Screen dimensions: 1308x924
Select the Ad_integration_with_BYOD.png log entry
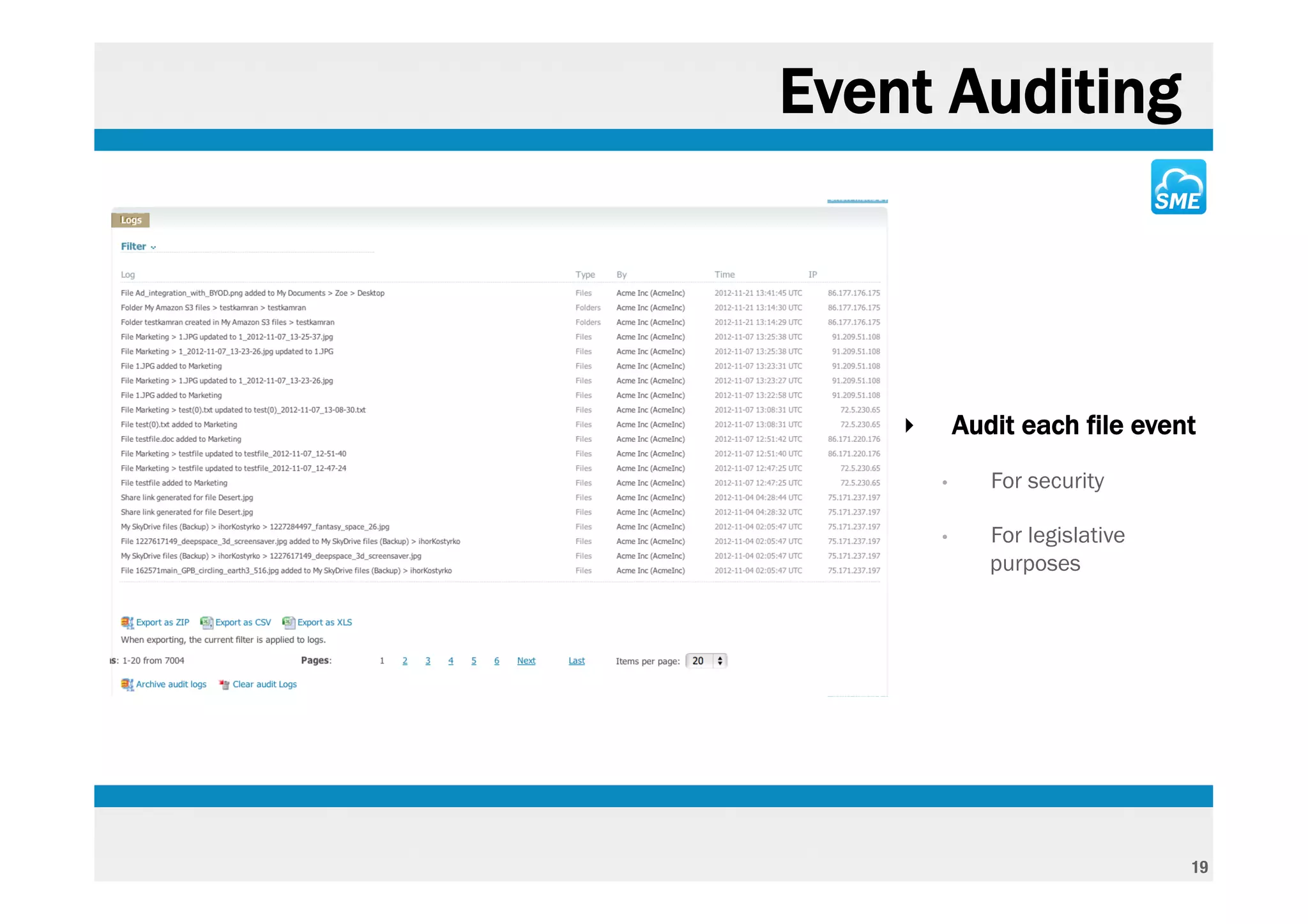[x=252, y=293]
